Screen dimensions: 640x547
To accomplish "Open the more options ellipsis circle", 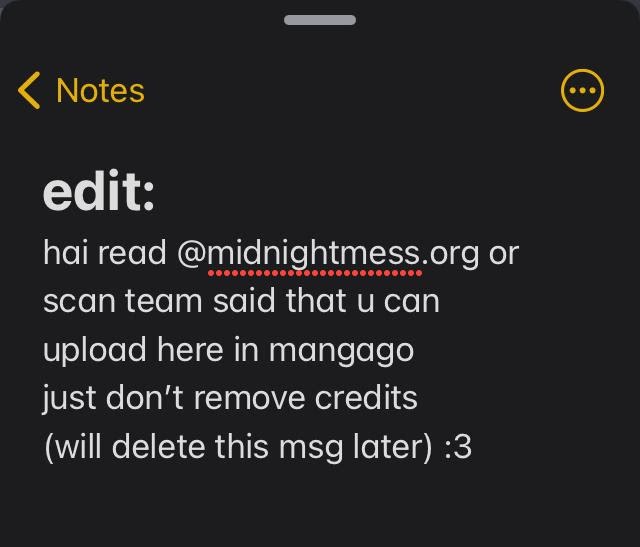I will (582, 91).
